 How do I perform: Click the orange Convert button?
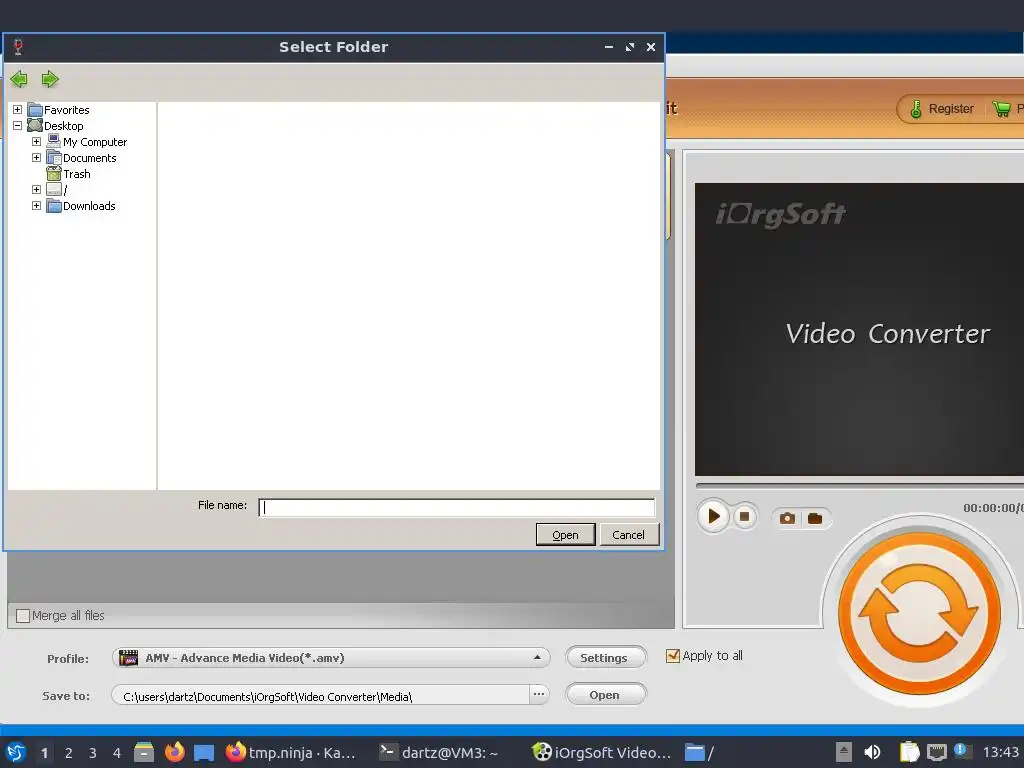pyautogui.click(x=919, y=613)
